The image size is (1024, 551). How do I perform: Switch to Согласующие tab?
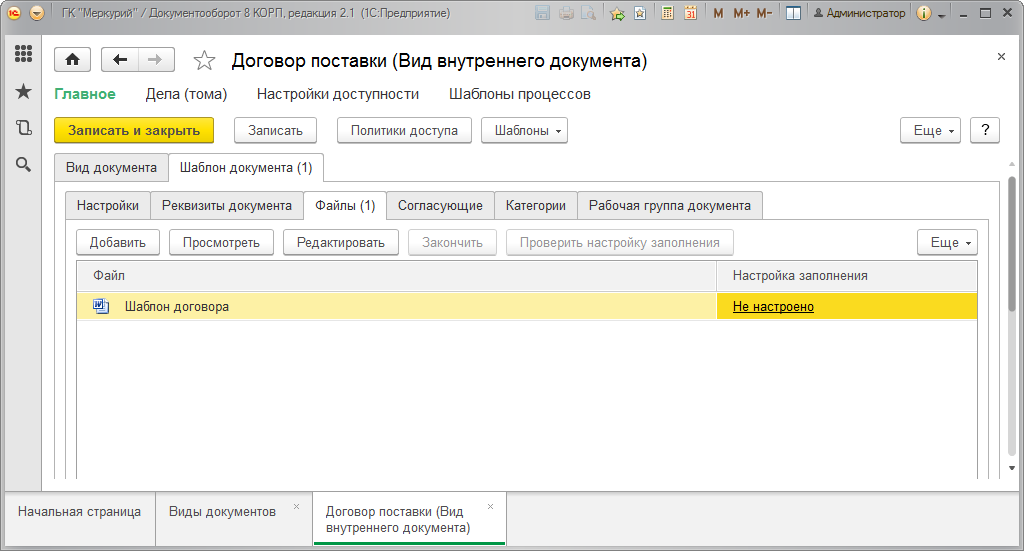point(440,206)
